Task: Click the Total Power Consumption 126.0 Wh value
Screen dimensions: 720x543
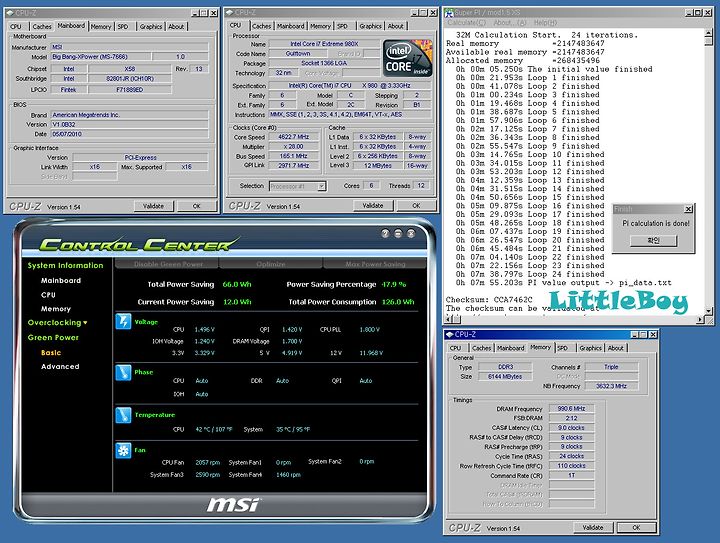Action: [398, 302]
